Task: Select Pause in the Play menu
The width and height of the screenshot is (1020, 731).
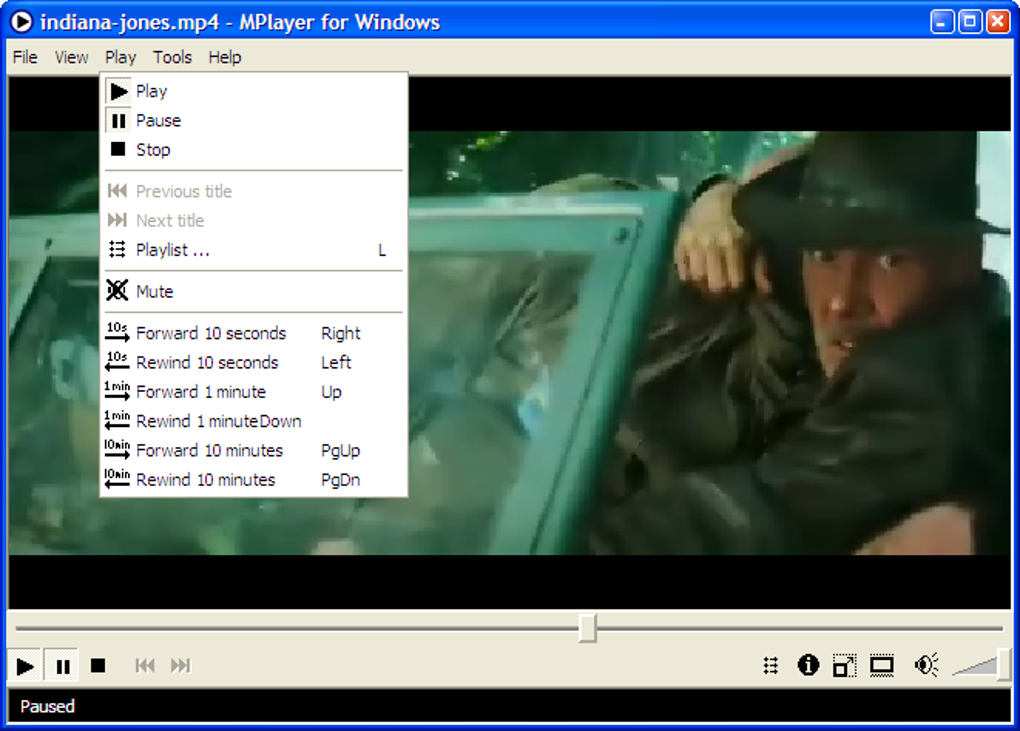Action: (254, 120)
